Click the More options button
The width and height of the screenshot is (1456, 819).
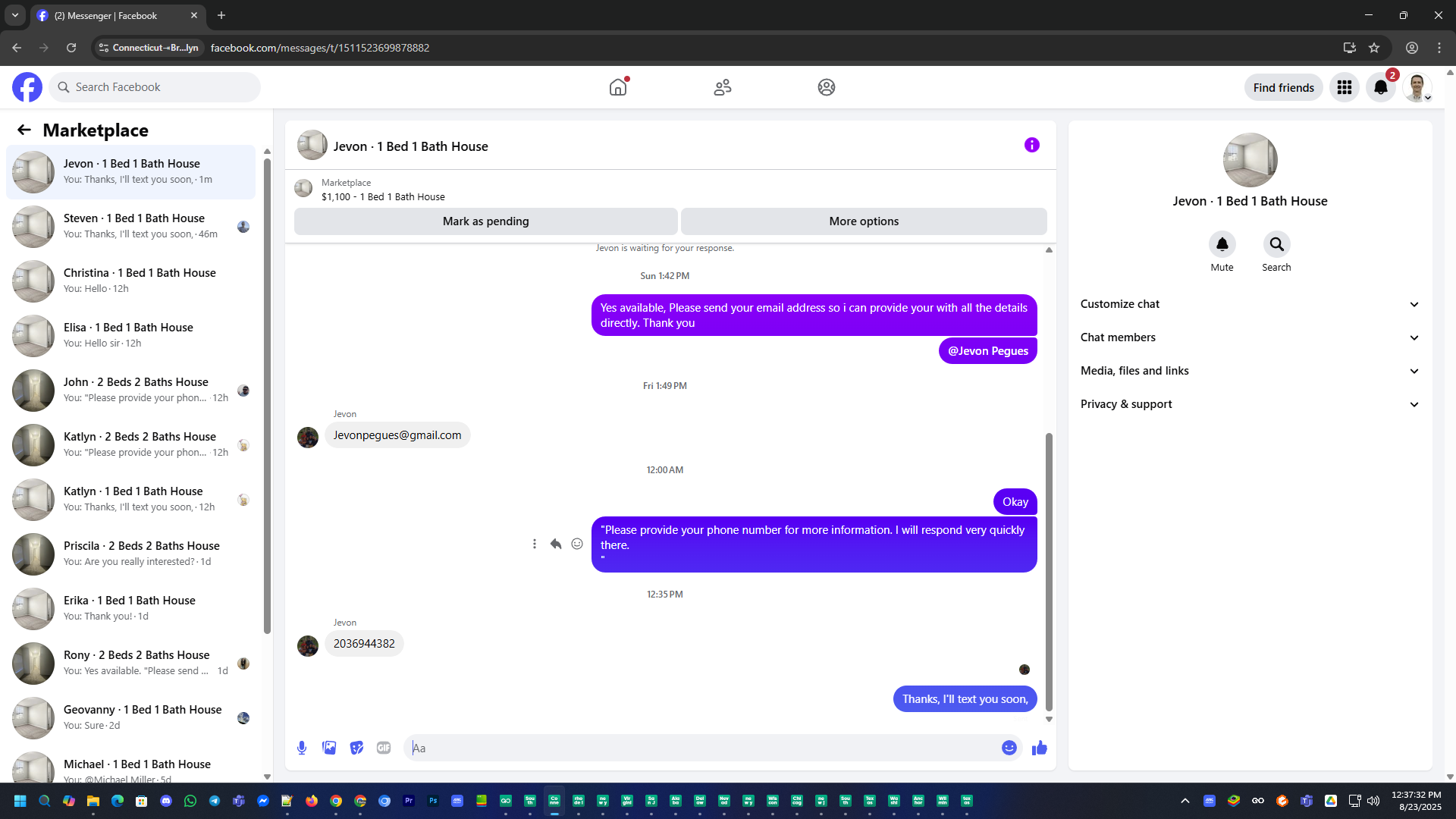[x=863, y=221]
